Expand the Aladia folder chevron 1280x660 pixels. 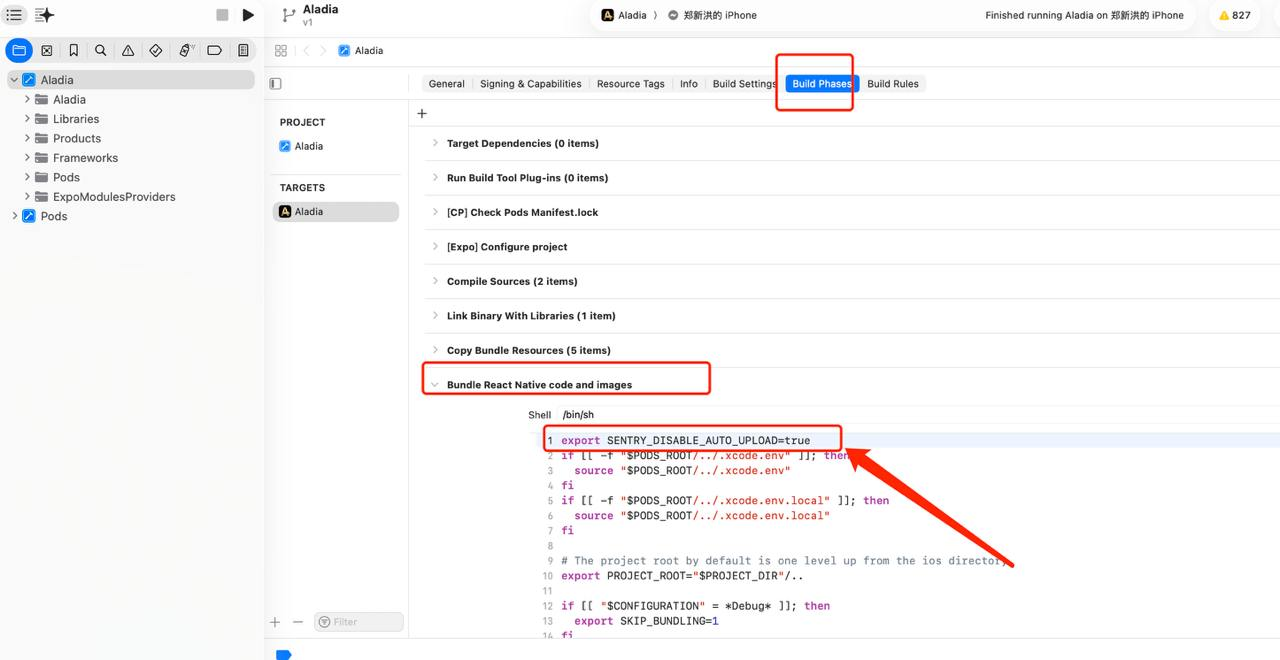27,99
